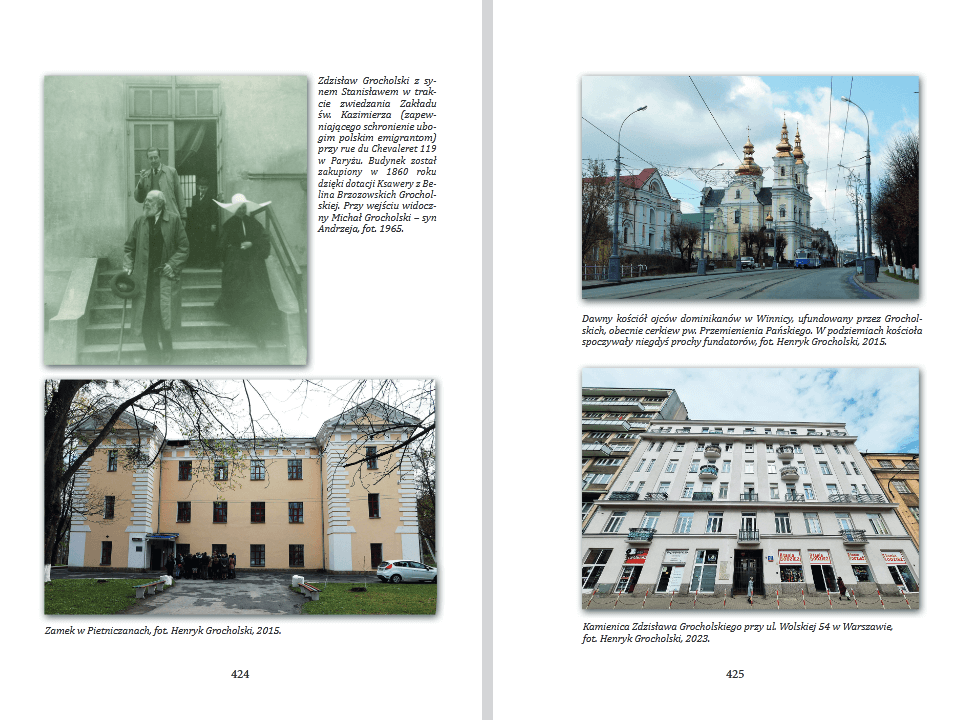Viewport: 972px width, 720px height.
Task: Select the 'Dawny kościół ojców dominikanów' caption
Action: point(750,330)
